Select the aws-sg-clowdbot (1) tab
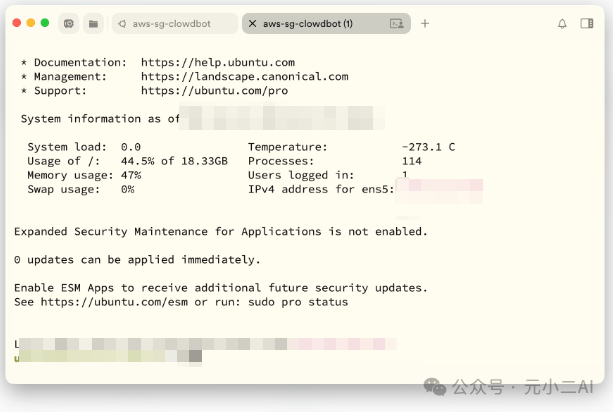613x412 pixels. pyautogui.click(x=326, y=24)
